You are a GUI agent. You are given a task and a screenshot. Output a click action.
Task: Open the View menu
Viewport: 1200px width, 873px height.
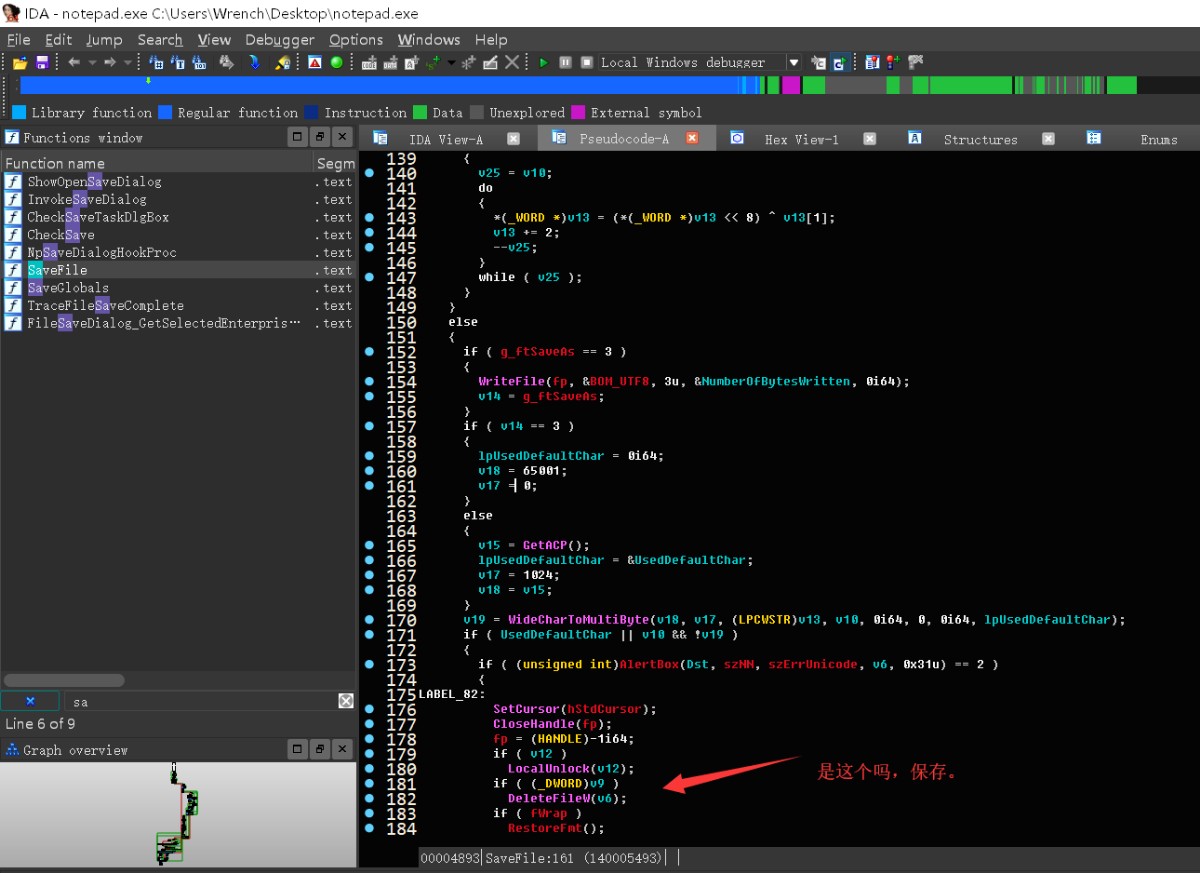tap(214, 40)
